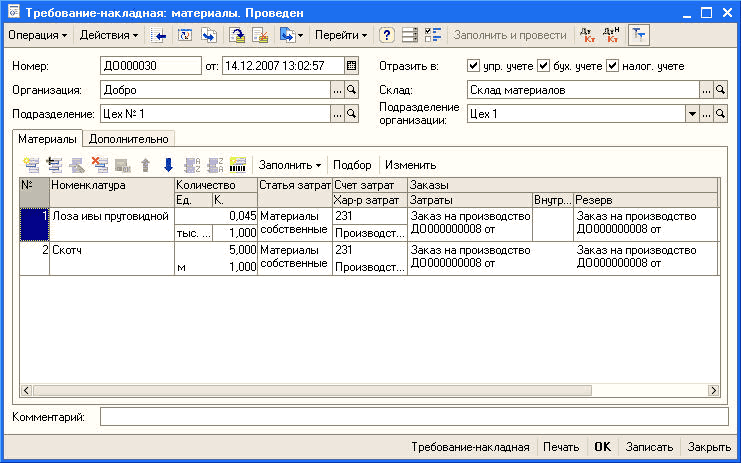
Task: Open the calendar picker beside the date
Action: pyautogui.click(x=351, y=66)
